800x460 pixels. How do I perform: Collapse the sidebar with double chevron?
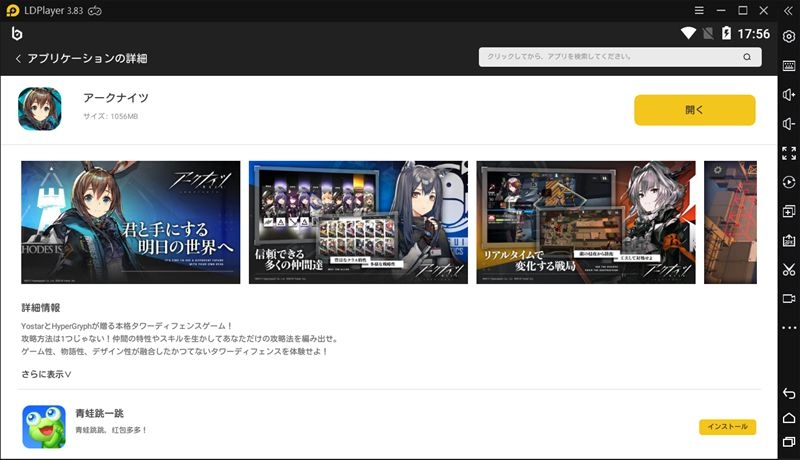pos(788,11)
